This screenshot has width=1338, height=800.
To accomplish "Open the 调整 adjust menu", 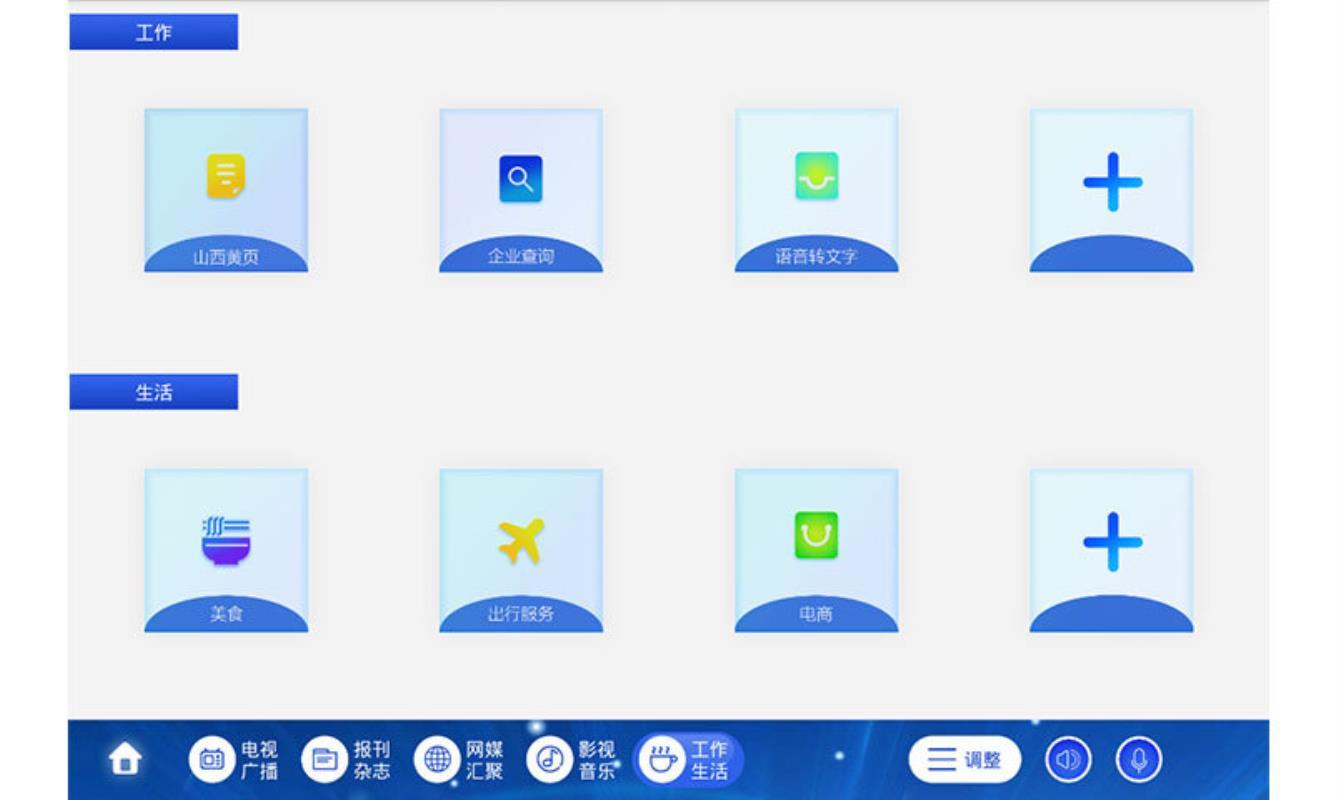I will (x=964, y=760).
